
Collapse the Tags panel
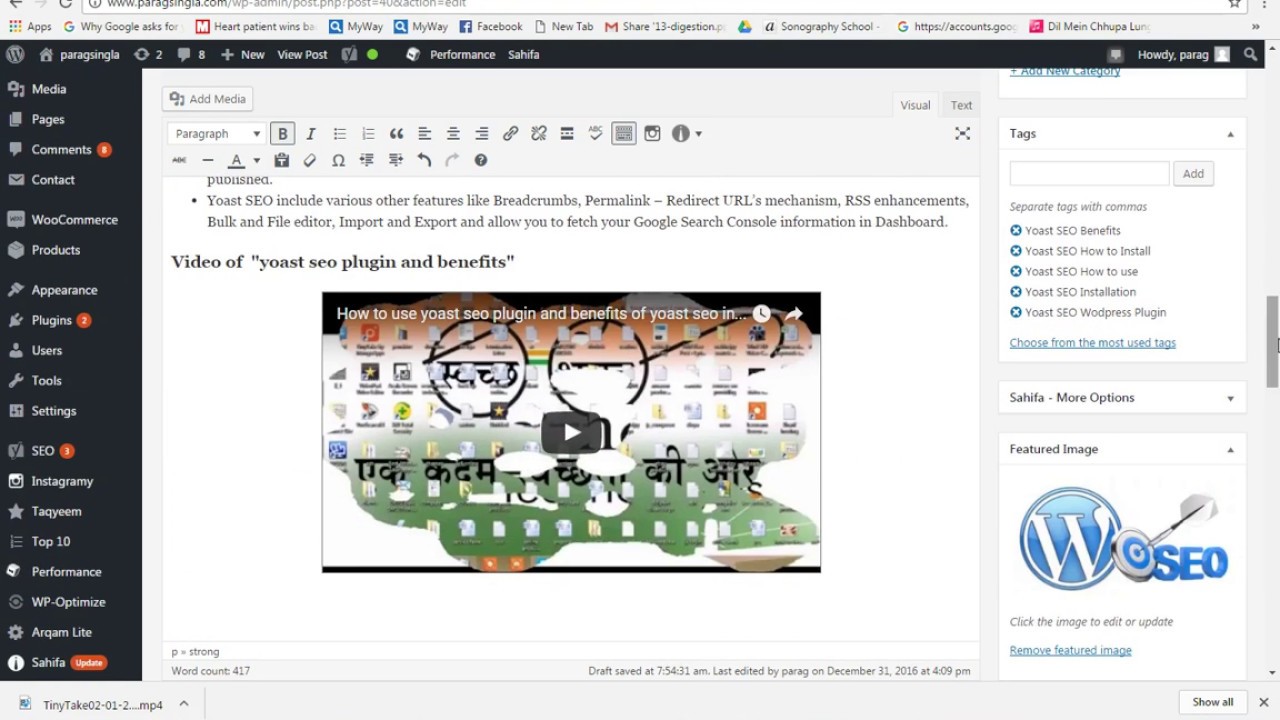(1230, 134)
